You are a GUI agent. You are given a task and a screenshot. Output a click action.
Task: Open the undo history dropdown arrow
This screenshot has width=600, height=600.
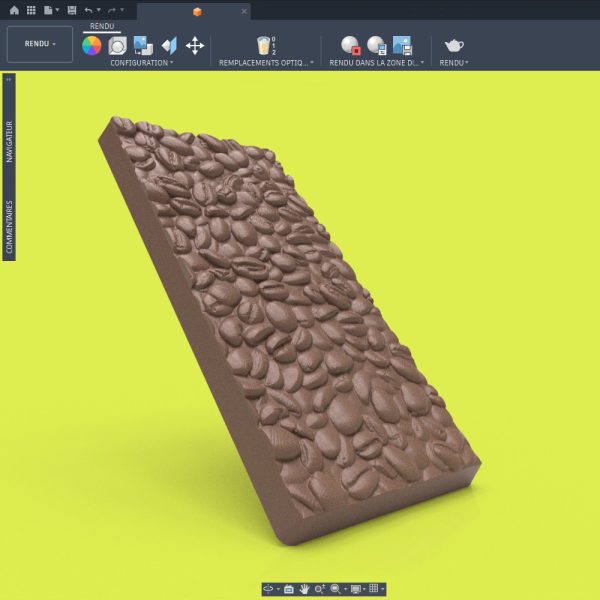[x=98, y=10]
